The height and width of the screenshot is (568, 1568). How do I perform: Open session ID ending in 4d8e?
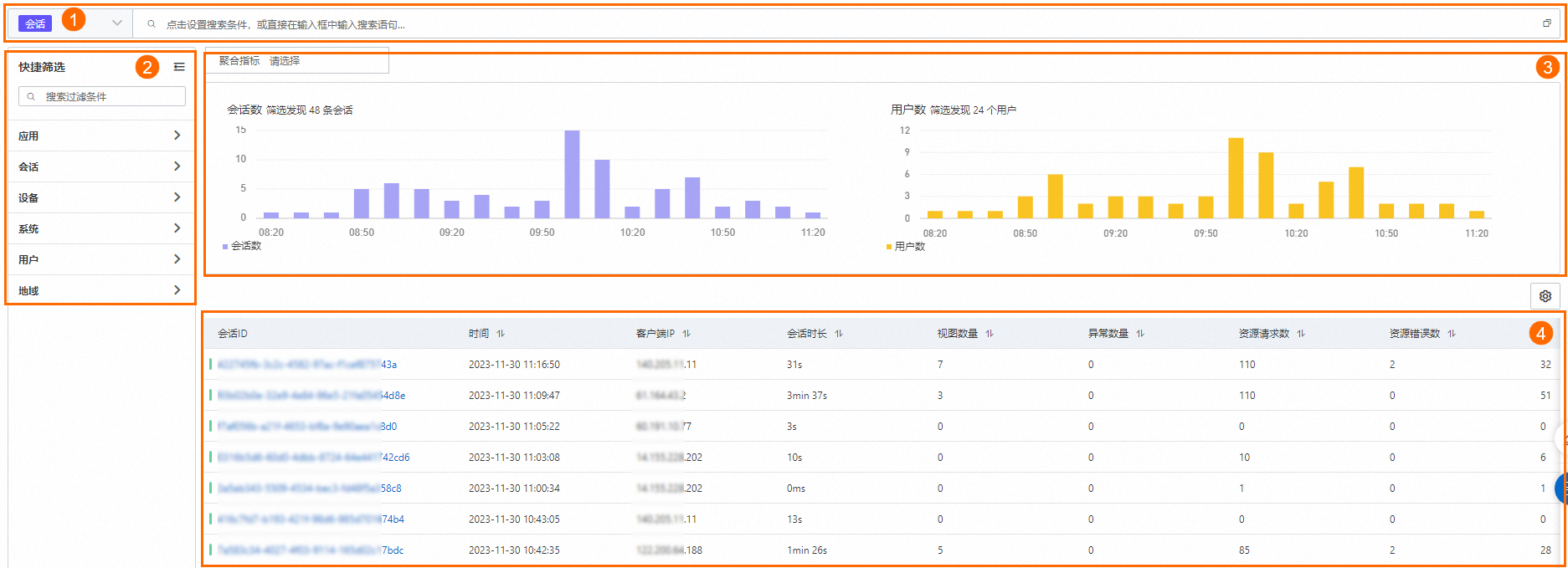(x=311, y=396)
